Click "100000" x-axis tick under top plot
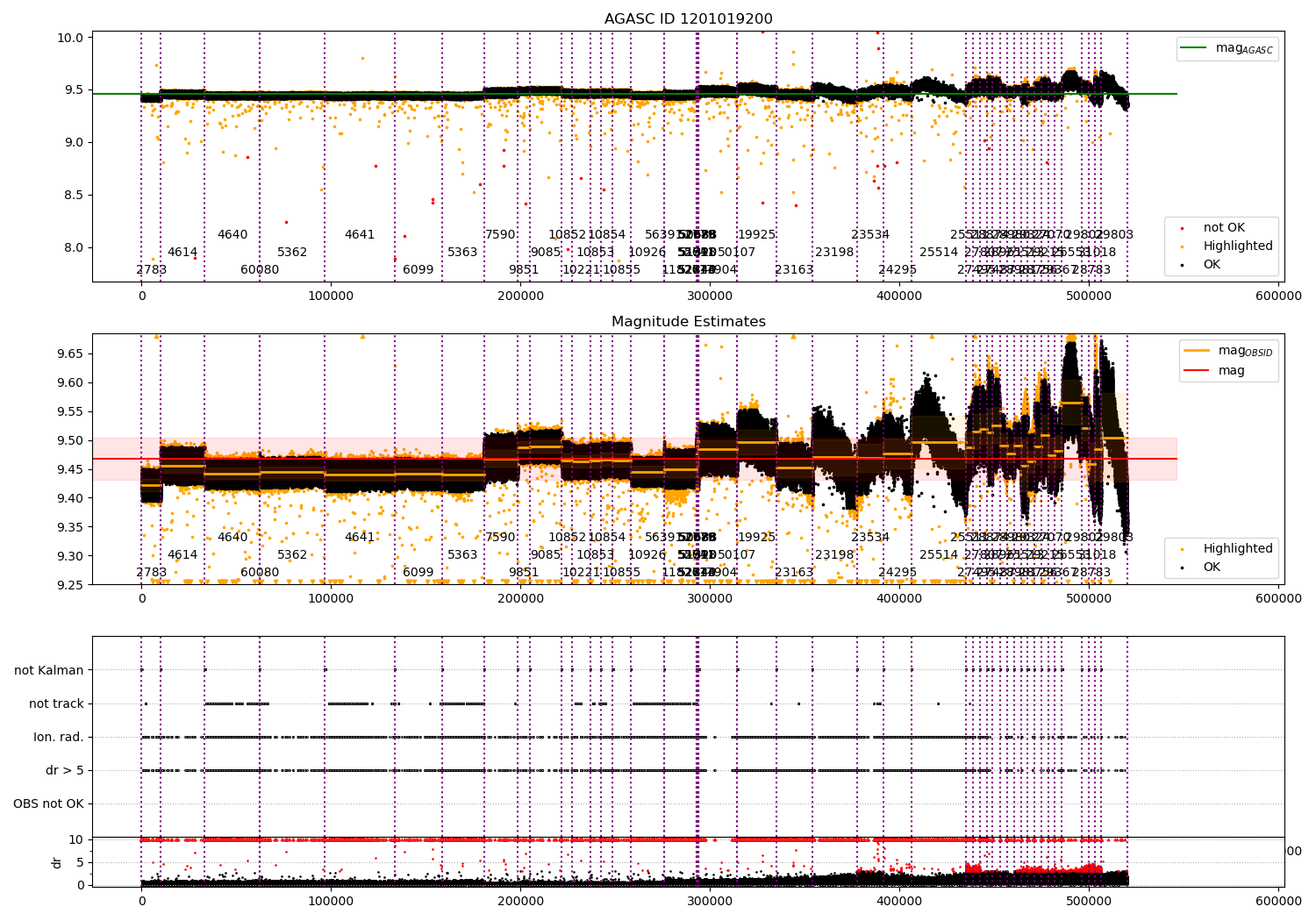Image resolution: width=1316 pixels, height=921 pixels. click(x=331, y=296)
